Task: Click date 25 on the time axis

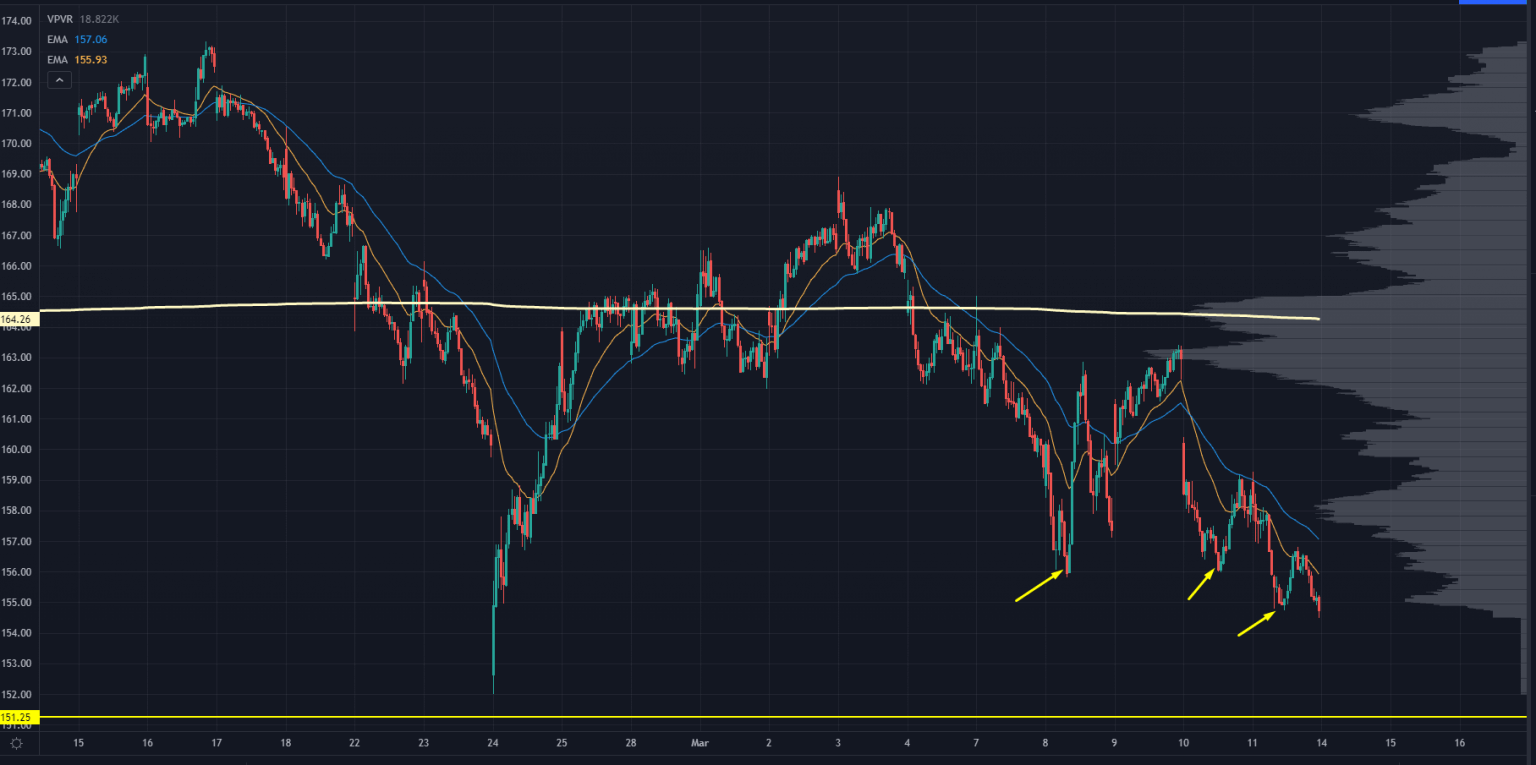Action: coord(562,743)
